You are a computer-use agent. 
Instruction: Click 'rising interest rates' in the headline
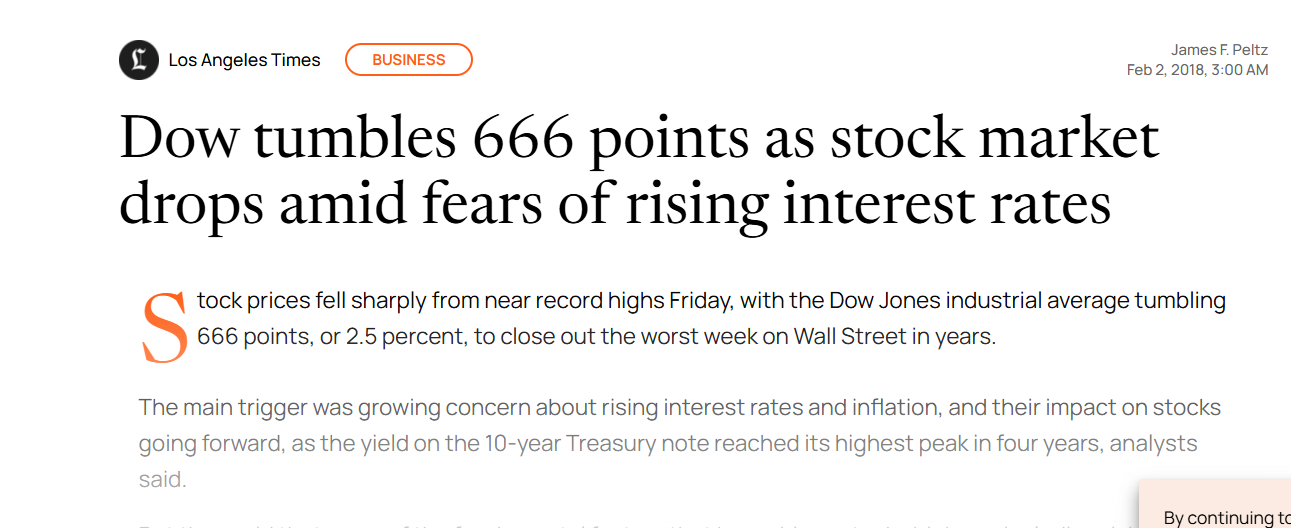pos(868,203)
